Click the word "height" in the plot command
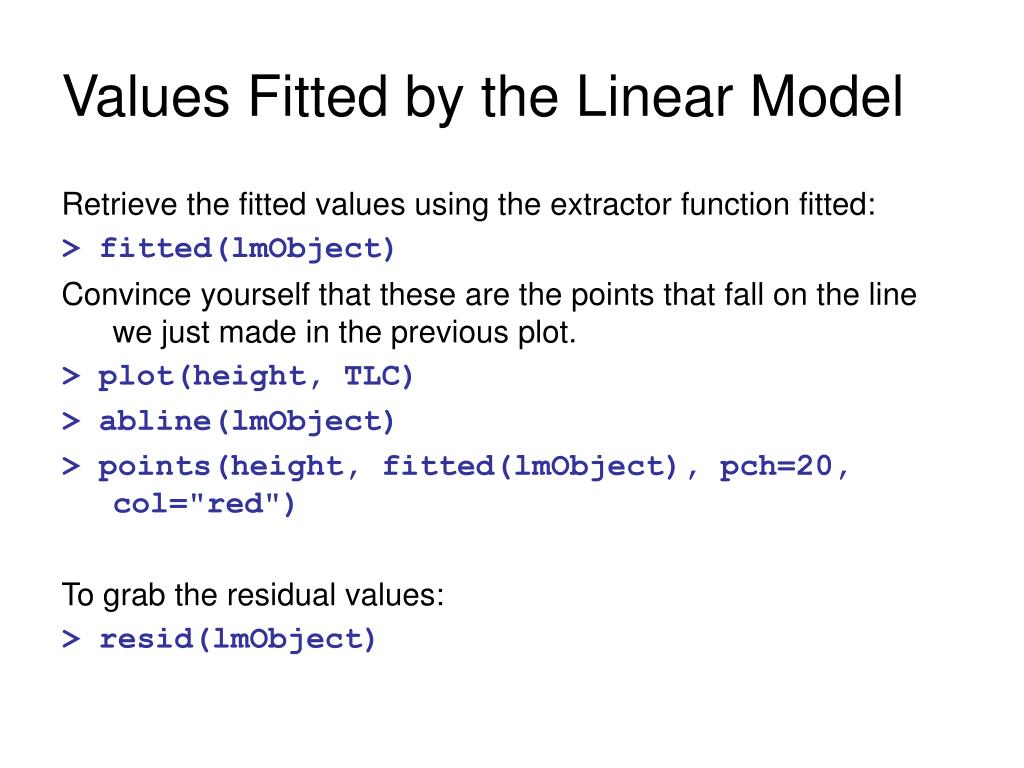Viewport: 1024px width, 768px height. click(248, 377)
